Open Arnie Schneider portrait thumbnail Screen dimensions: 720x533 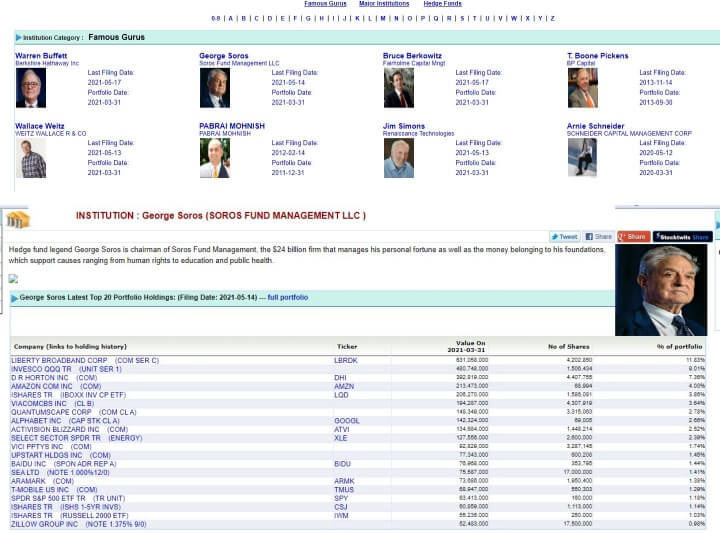582,157
